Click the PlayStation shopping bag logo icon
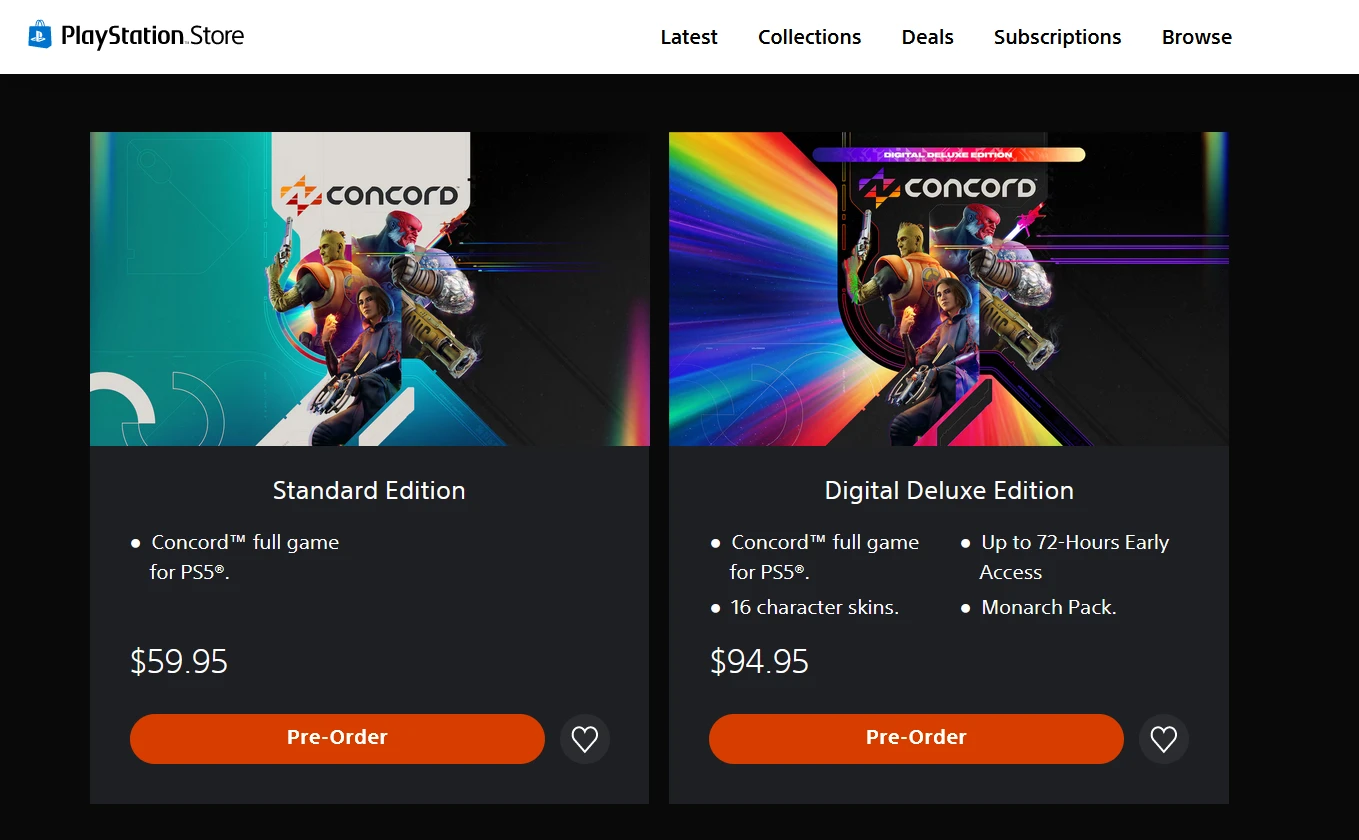 coord(39,36)
